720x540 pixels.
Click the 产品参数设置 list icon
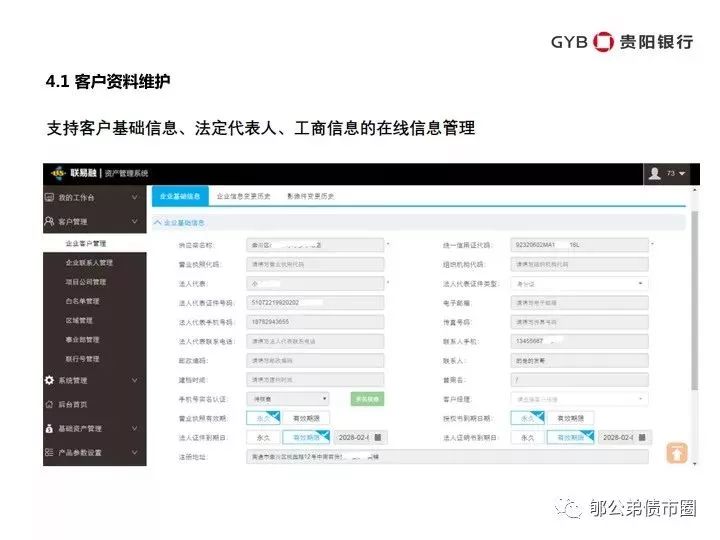[x=49, y=452]
